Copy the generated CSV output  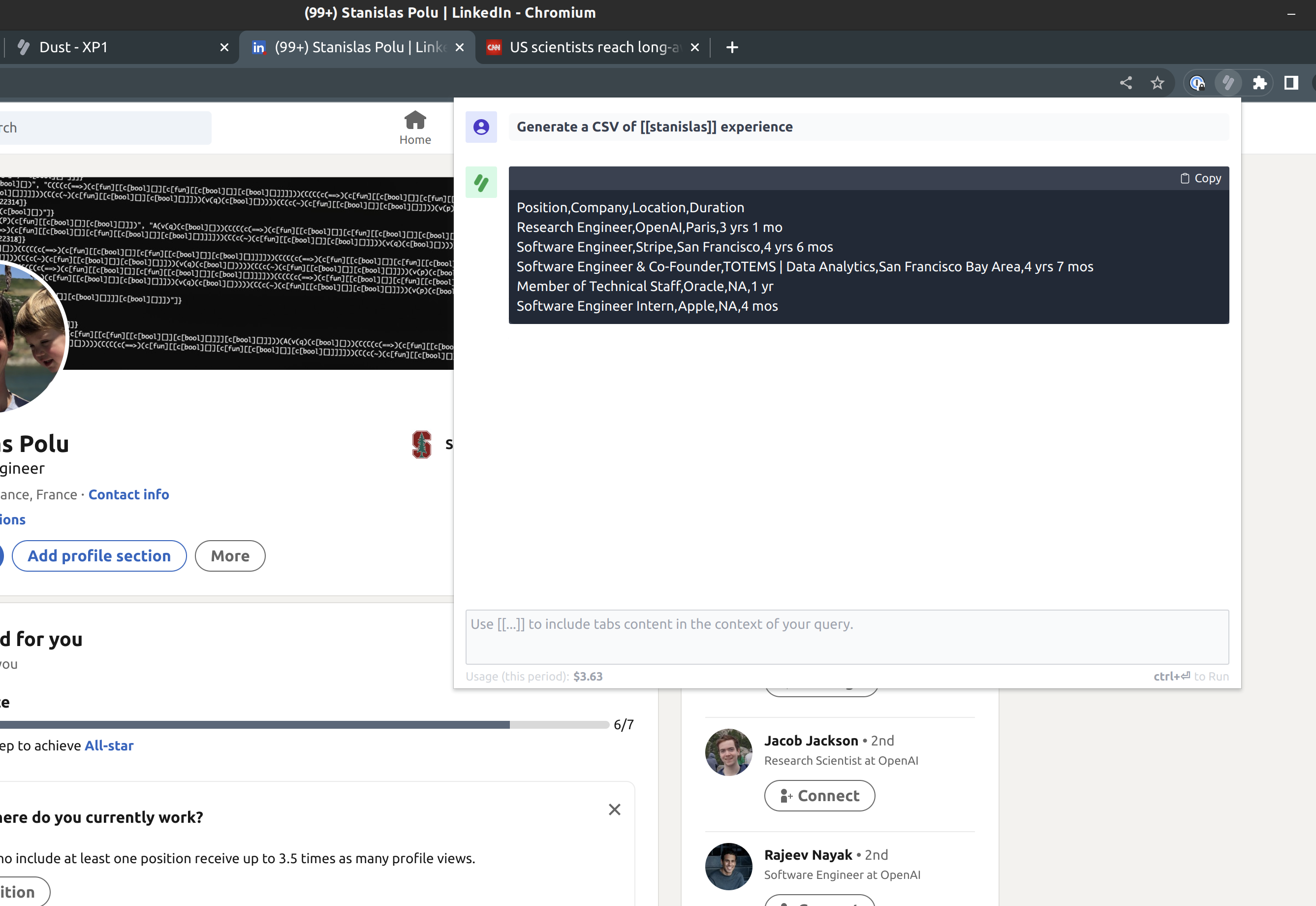click(1200, 178)
